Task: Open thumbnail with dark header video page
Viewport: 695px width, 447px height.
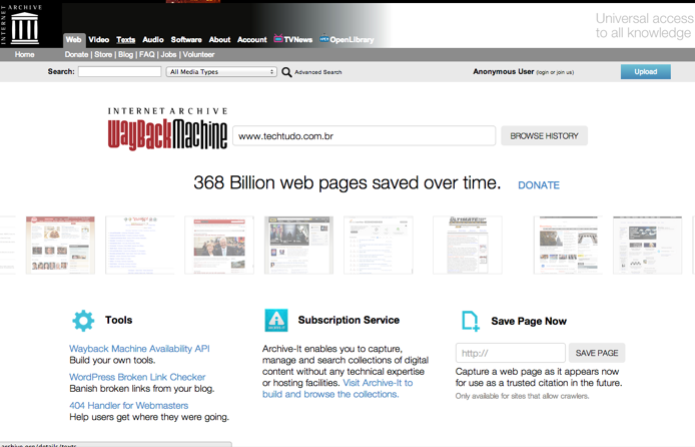Action: click(299, 245)
